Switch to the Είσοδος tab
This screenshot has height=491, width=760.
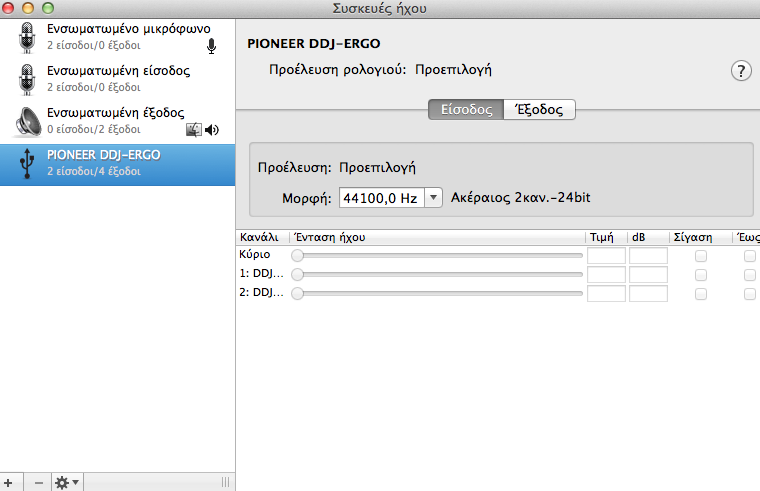click(x=466, y=110)
